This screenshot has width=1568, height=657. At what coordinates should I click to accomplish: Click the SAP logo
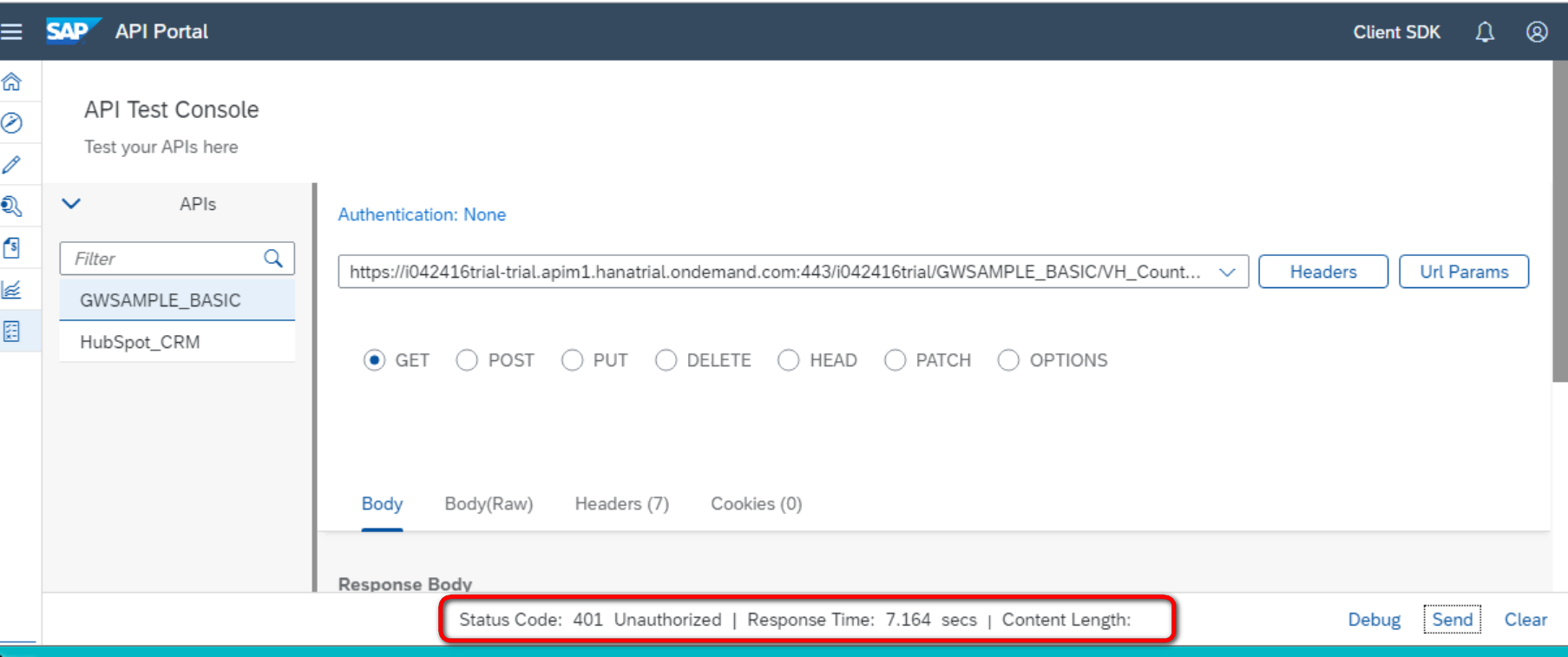pyautogui.click(x=73, y=31)
